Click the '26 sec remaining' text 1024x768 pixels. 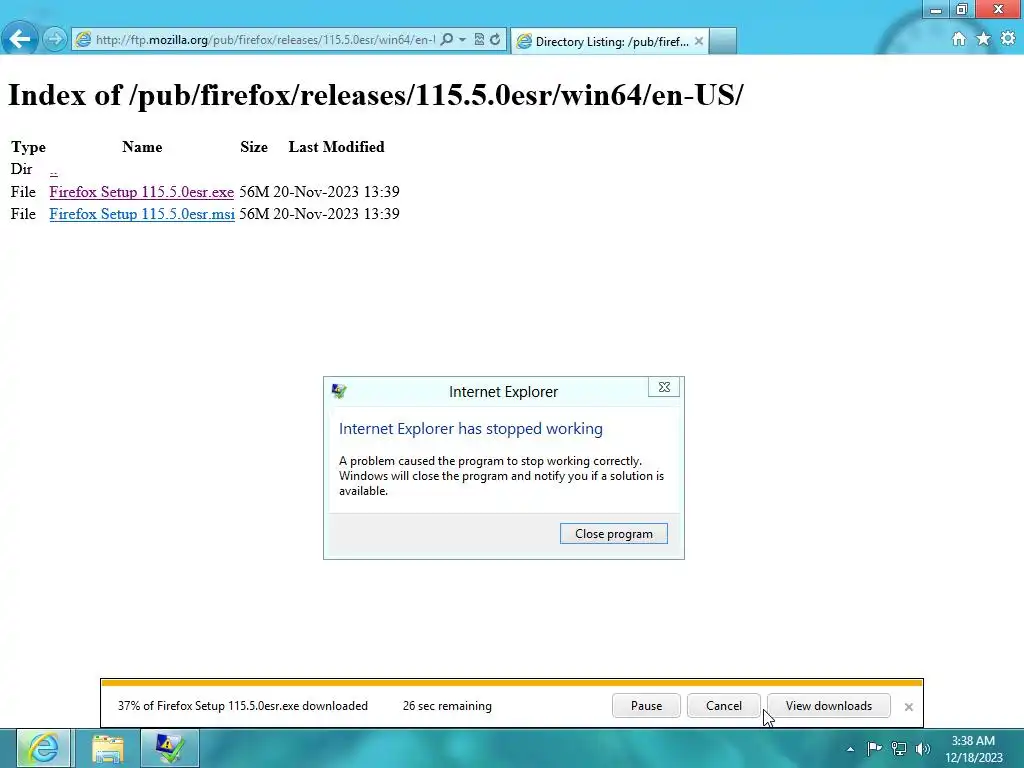[x=447, y=706]
